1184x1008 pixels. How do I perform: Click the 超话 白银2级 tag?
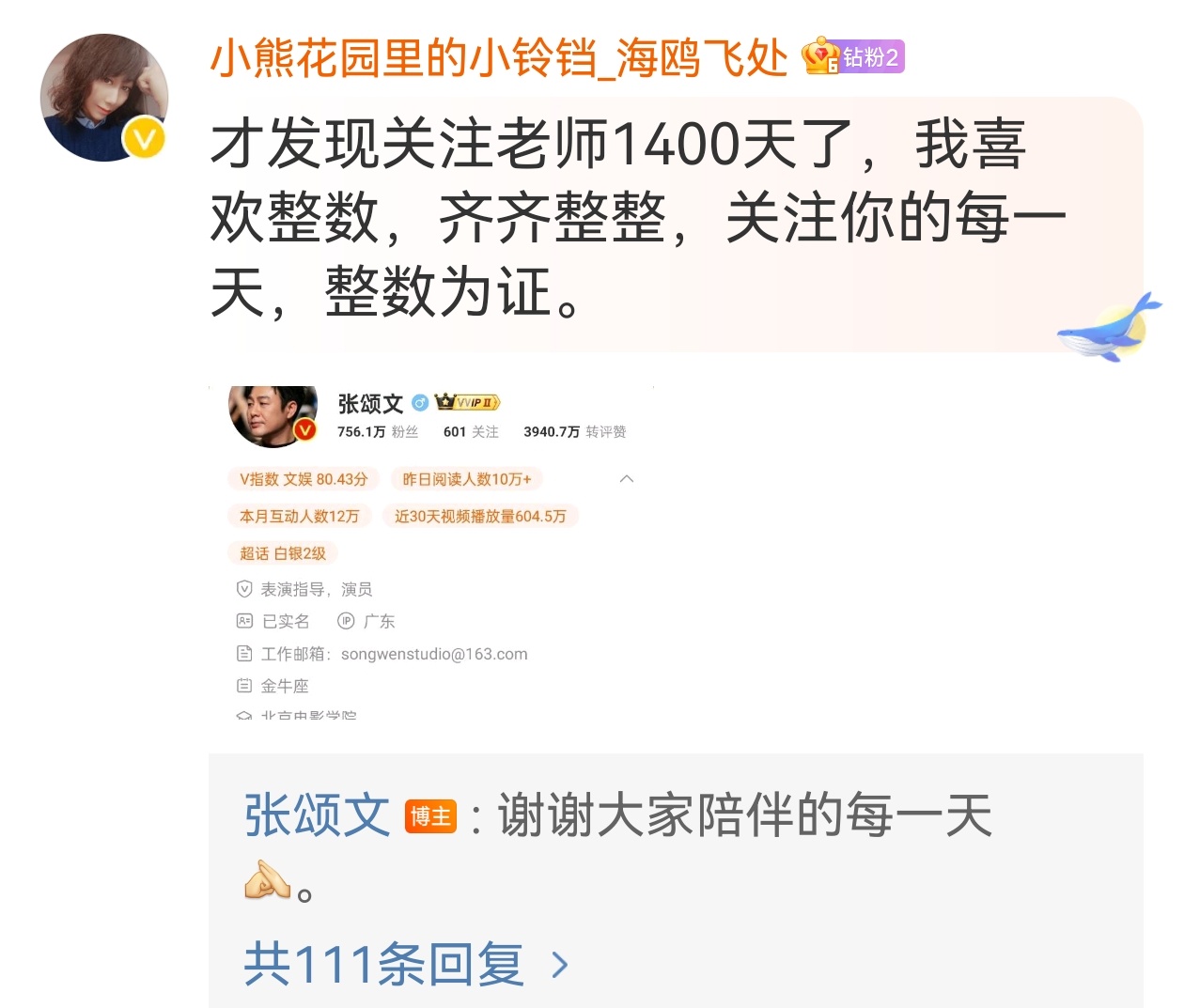pos(283,553)
